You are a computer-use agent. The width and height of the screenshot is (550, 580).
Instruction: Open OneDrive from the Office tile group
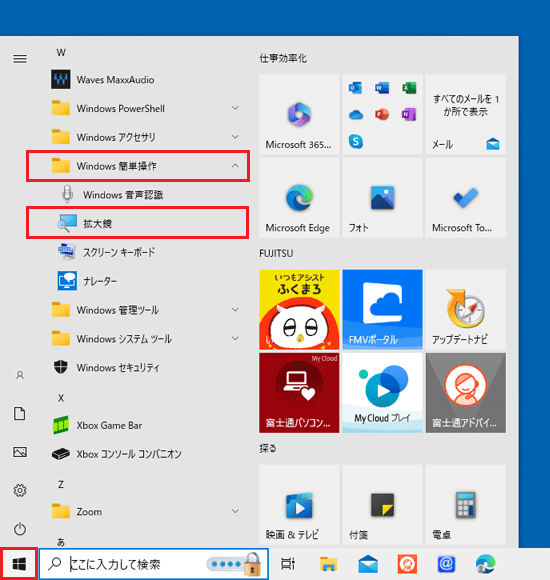(355, 115)
